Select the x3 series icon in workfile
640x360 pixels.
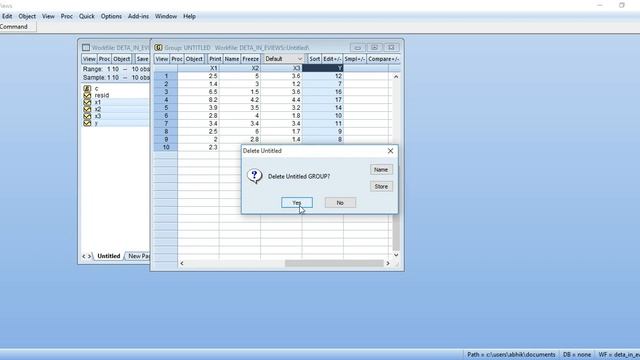[x=87, y=116]
